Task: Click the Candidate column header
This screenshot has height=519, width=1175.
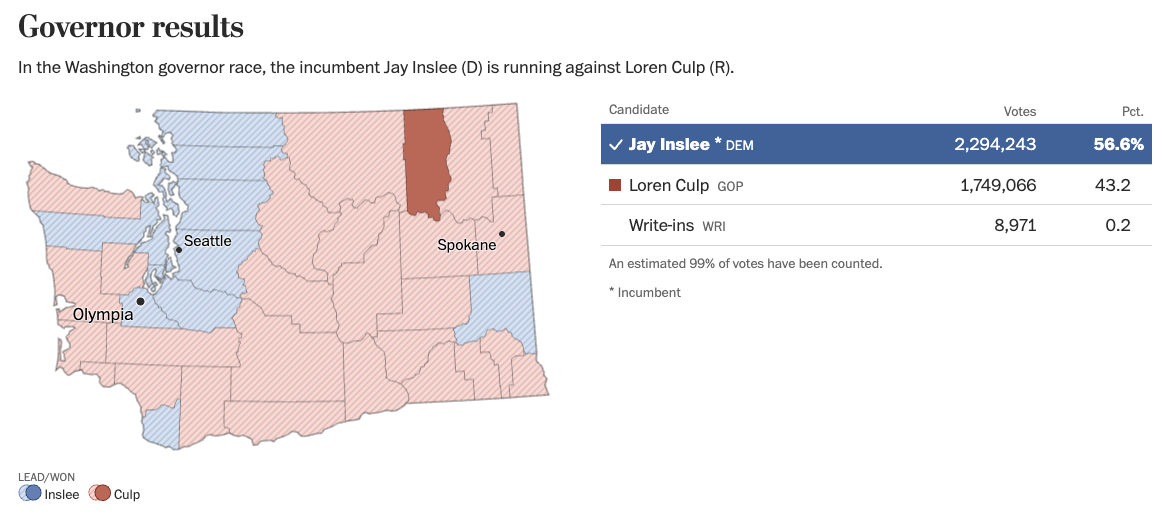Action: [x=638, y=110]
